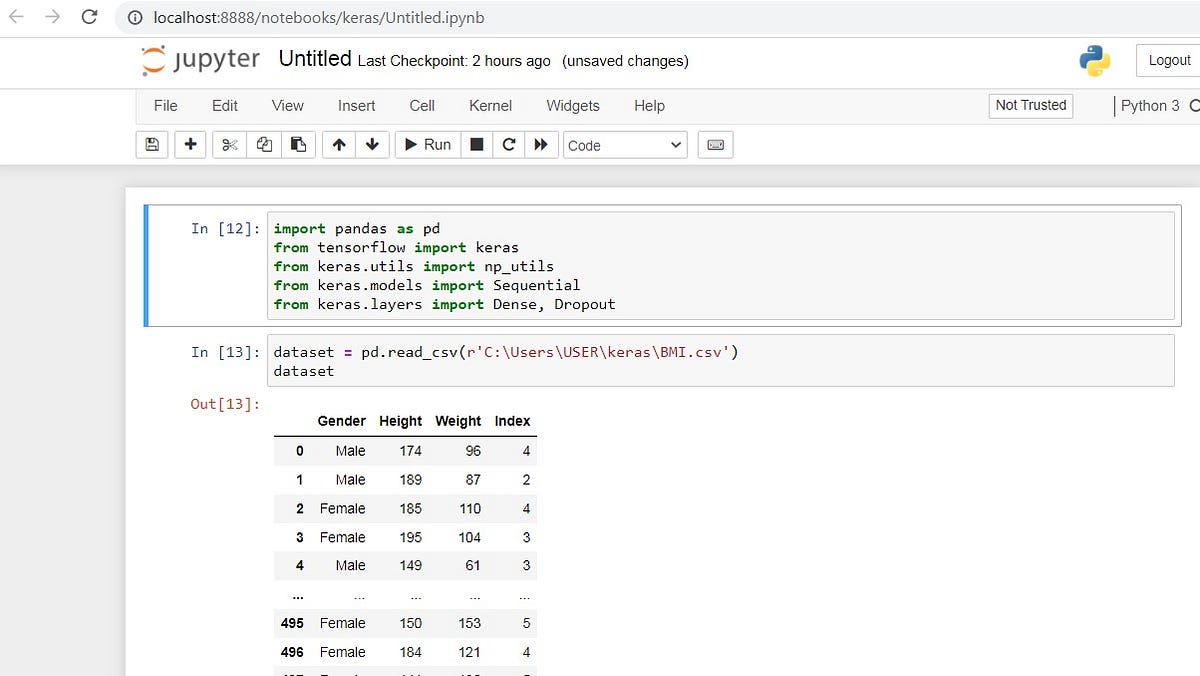The image size is (1200, 676).
Task: Run the selected cell with the Run button
Action: [427, 144]
